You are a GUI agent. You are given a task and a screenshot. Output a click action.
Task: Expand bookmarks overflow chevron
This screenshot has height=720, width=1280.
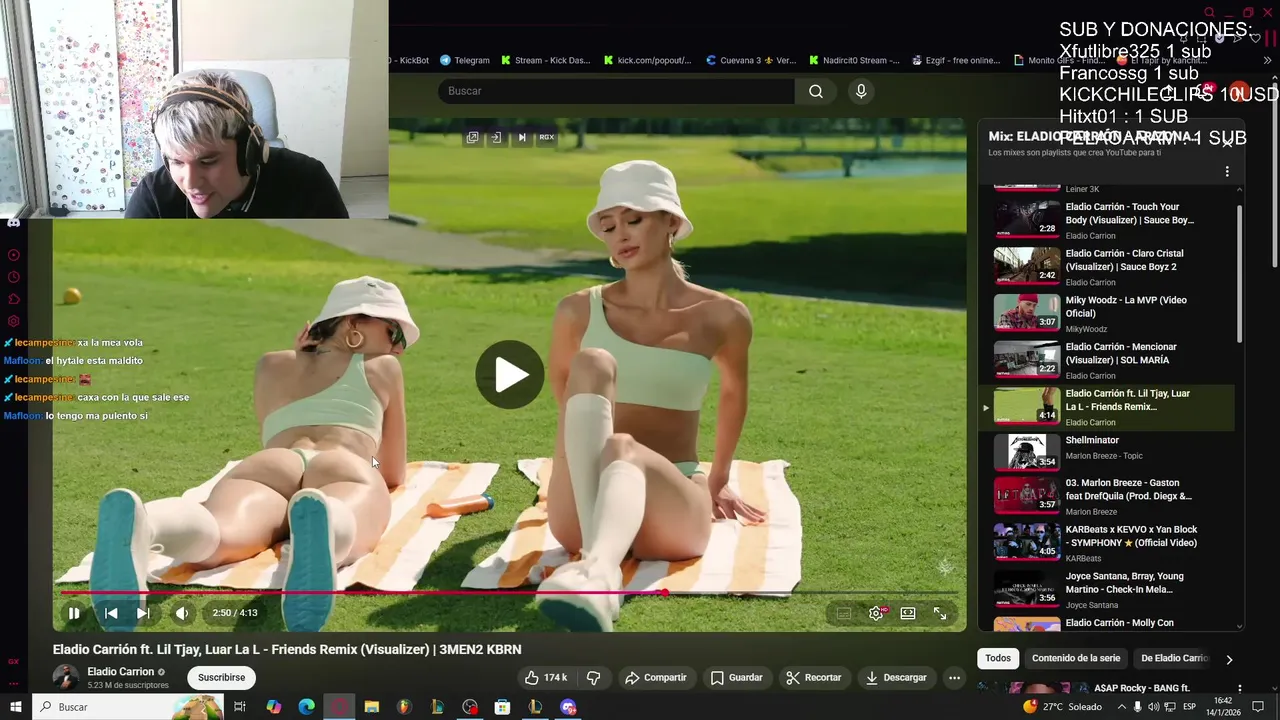(1268, 60)
